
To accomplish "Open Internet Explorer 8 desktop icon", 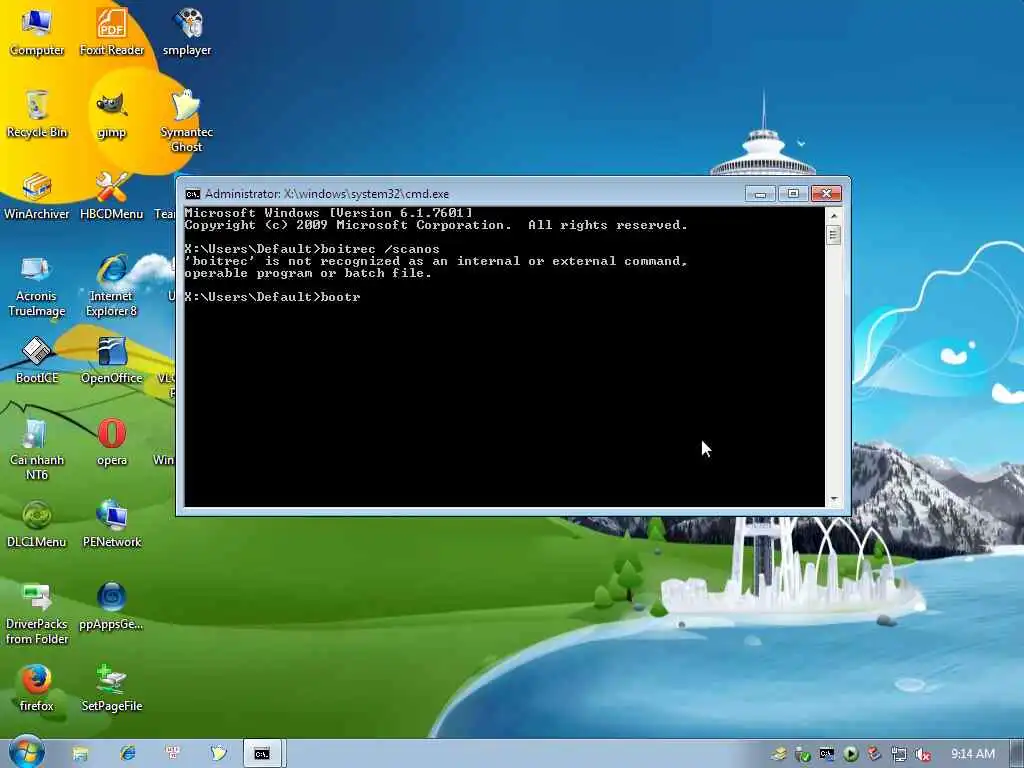I will pos(112,285).
